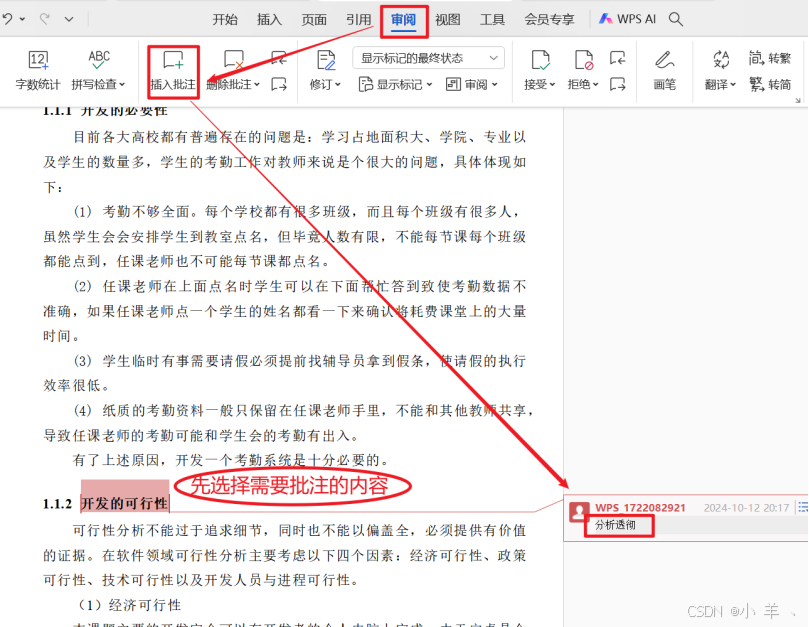Viewport: 809px width, 627px height.
Task: Expand the 拒绝 dropdown arrow
Action: (595, 84)
